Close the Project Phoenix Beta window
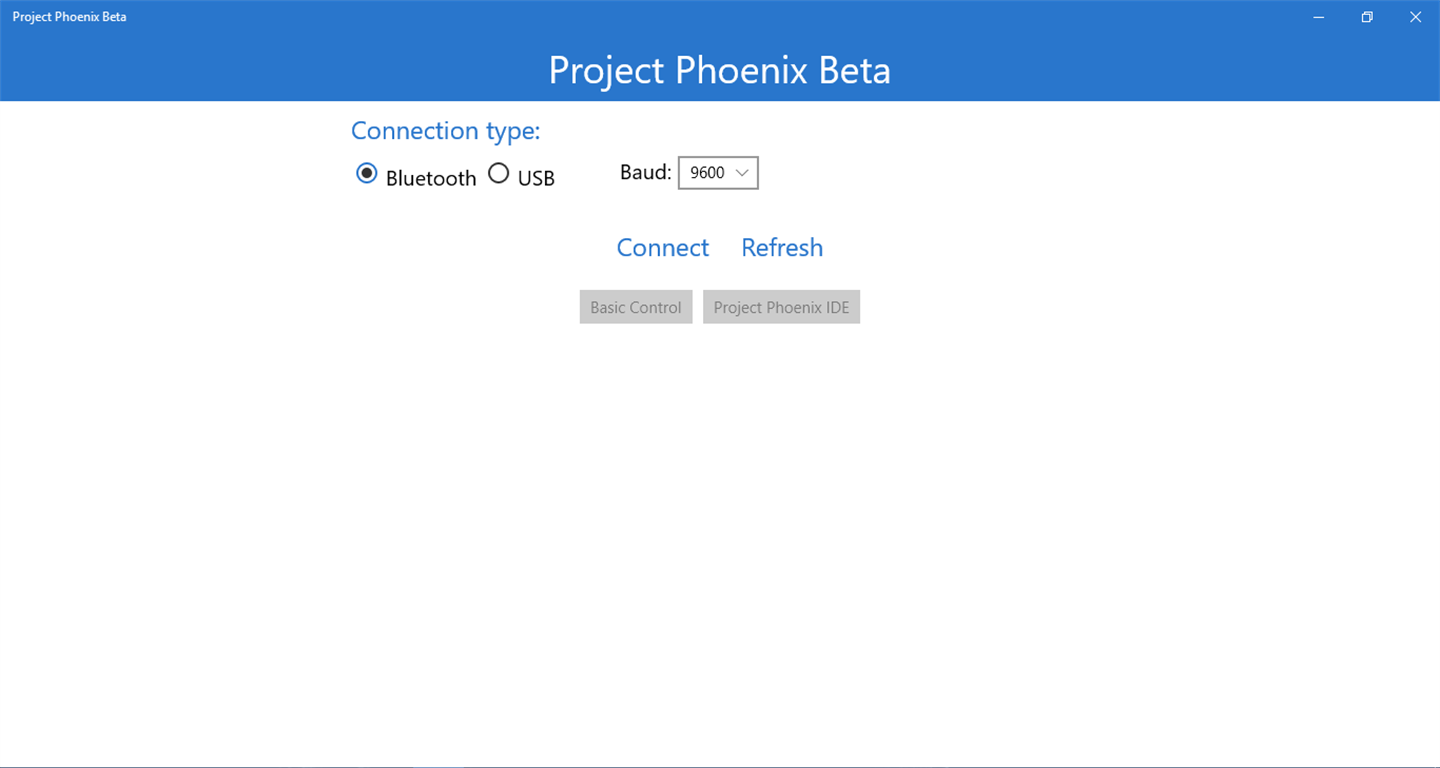 pyautogui.click(x=1415, y=17)
